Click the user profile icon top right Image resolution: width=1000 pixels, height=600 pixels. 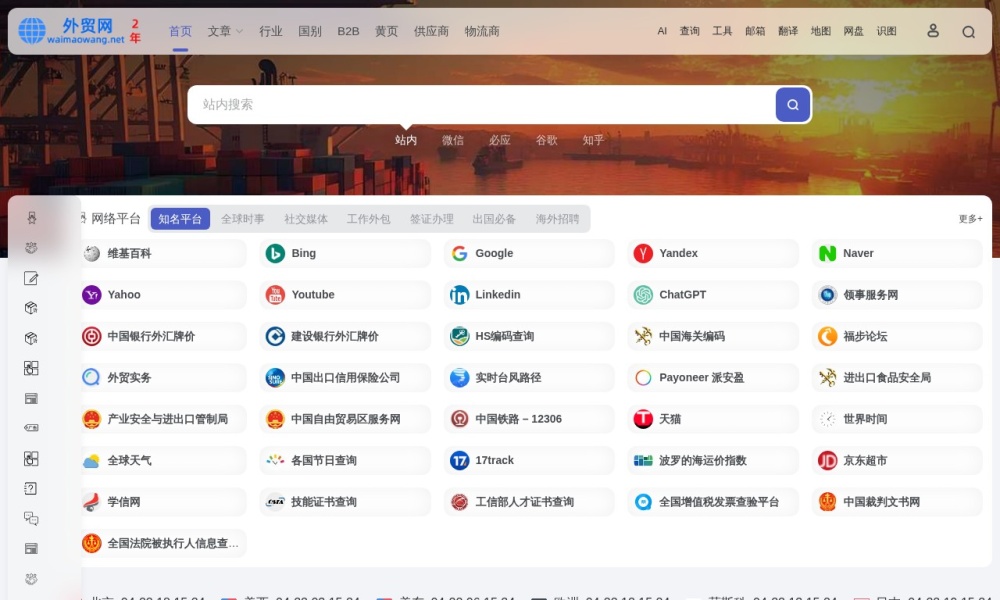click(x=933, y=31)
